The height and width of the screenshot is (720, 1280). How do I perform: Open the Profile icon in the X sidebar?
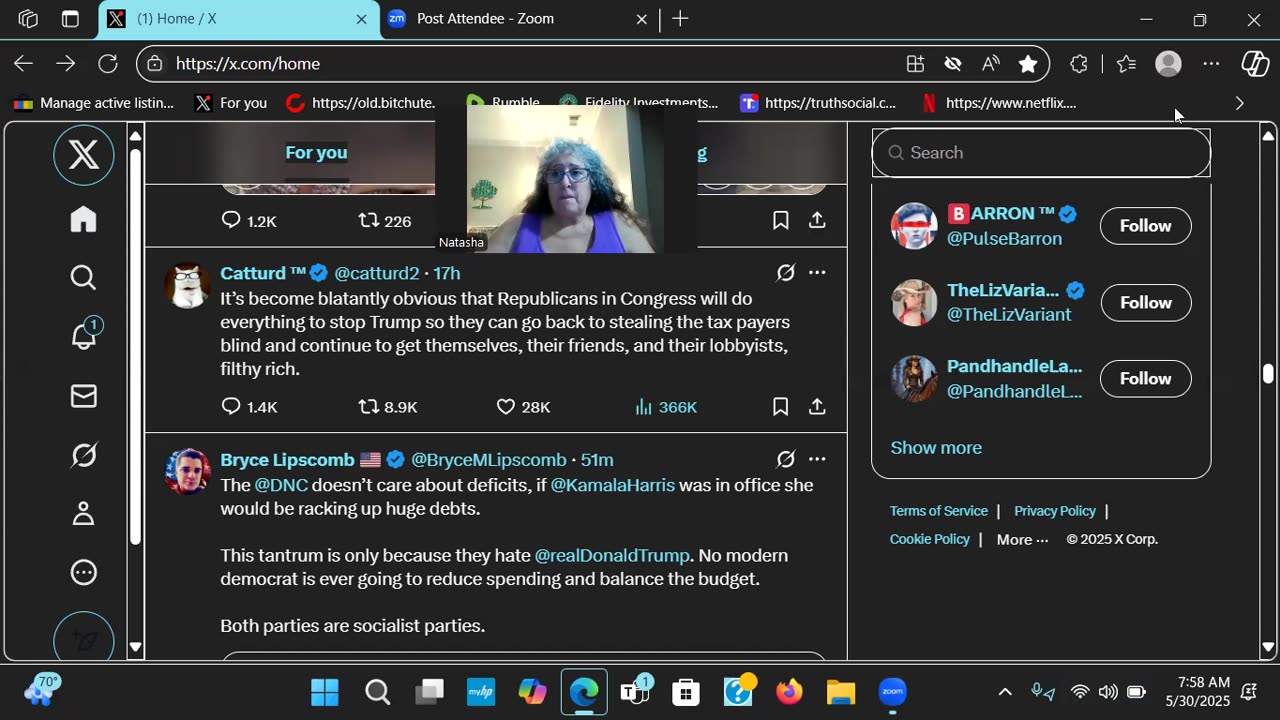84,514
